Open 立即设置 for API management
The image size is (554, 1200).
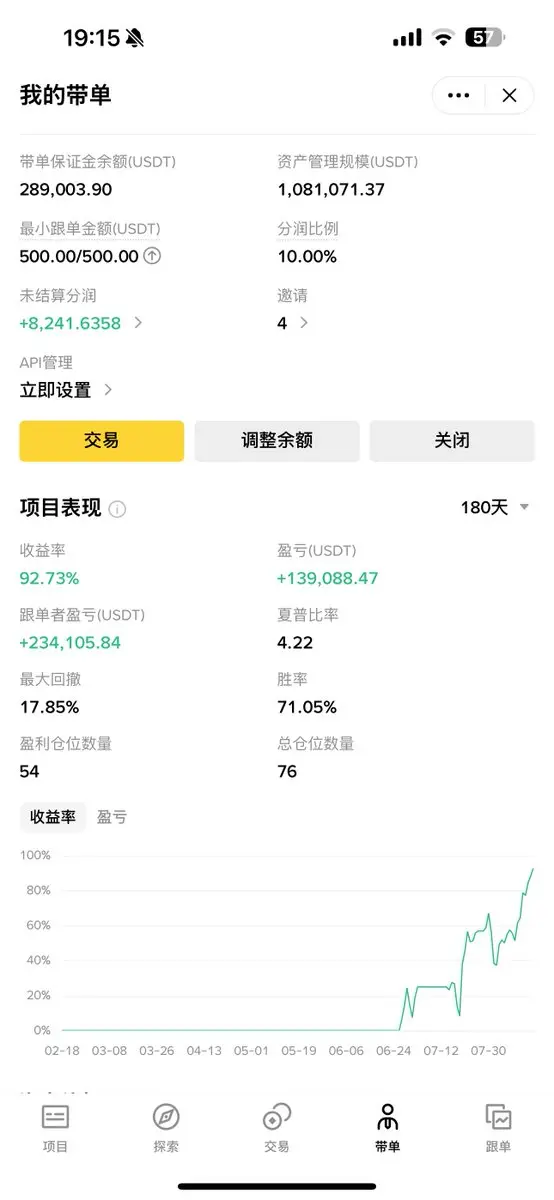(66, 390)
